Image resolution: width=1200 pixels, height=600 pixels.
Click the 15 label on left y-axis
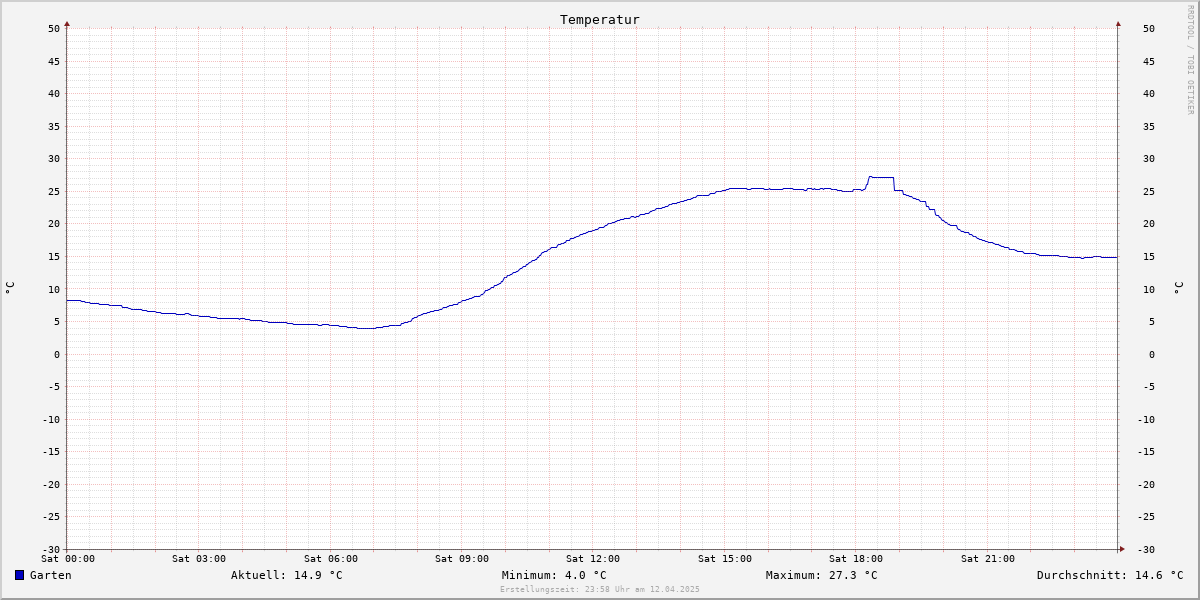54,257
